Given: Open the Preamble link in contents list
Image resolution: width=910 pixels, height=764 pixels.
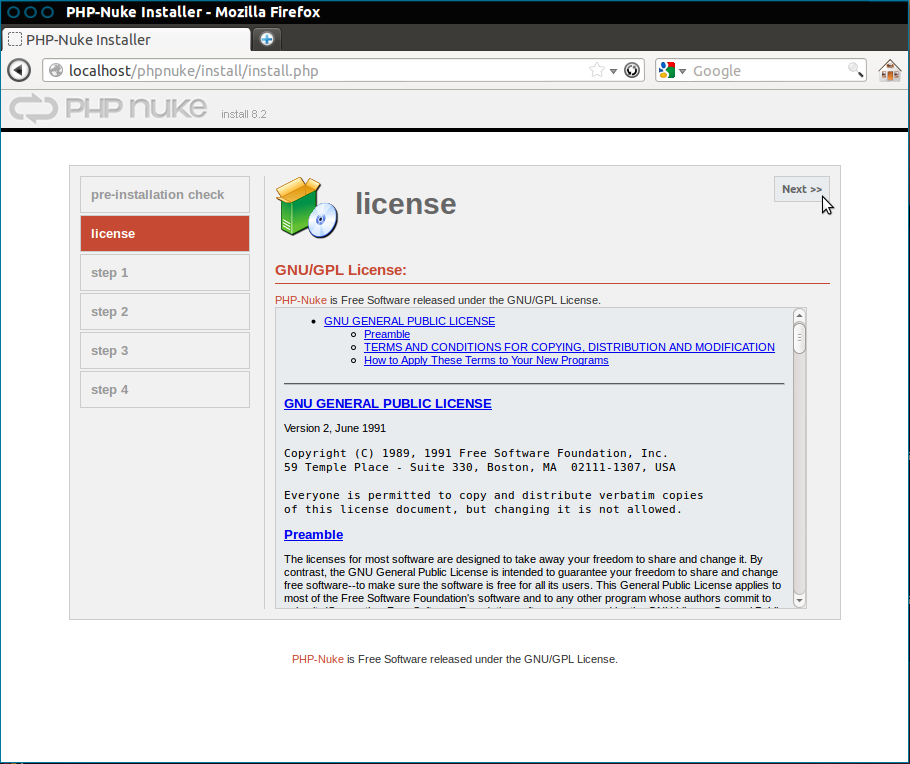Looking at the screenshot, I should click(x=387, y=334).
